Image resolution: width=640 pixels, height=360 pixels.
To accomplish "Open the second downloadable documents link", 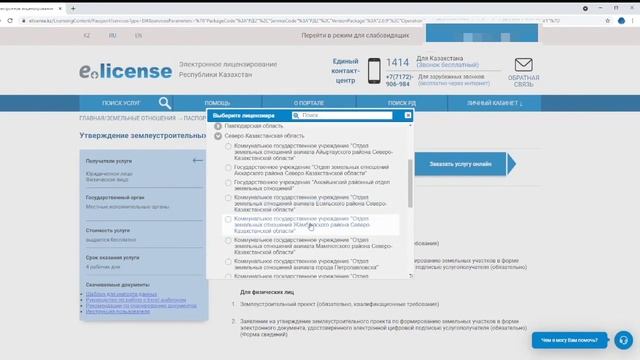I will [136, 300].
